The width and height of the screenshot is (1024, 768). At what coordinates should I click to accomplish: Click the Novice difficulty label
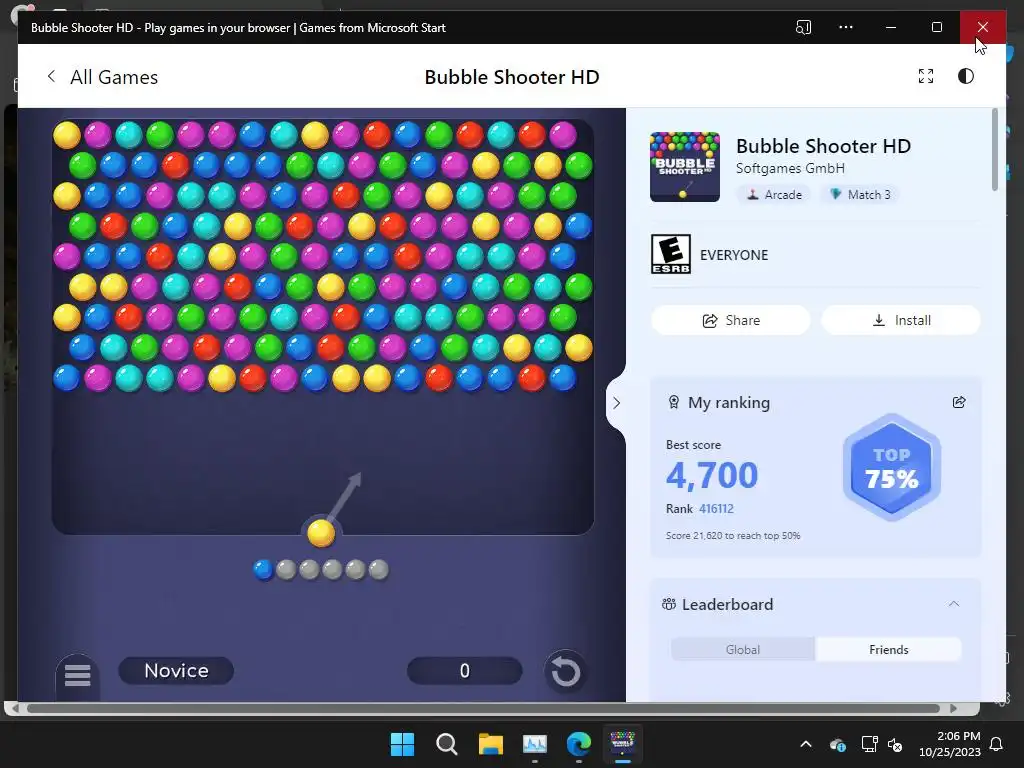click(x=176, y=671)
